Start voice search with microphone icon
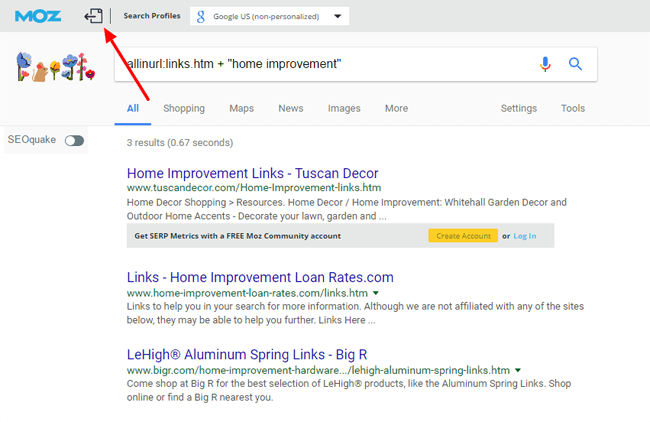Image resolution: width=650 pixels, height=422 pixels. (545, 64)
